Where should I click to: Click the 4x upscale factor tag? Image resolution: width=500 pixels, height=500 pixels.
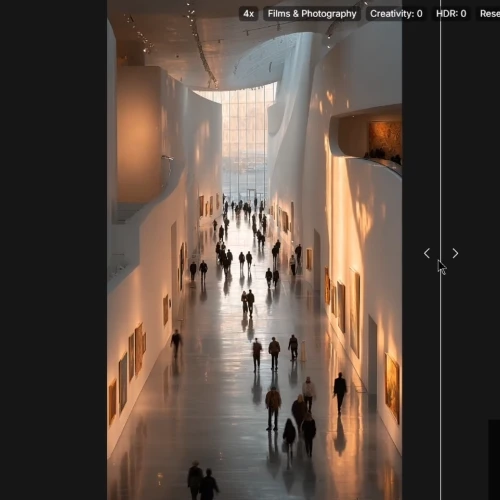[248, 14]
